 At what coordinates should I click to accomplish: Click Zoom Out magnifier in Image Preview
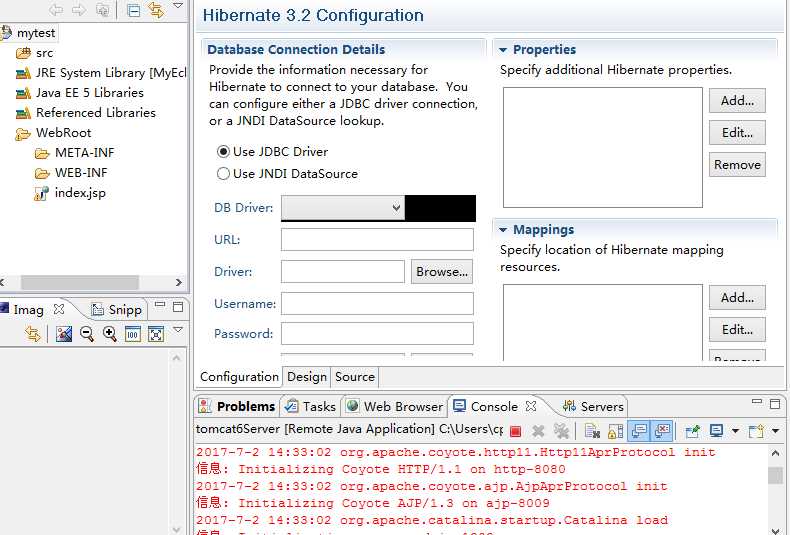pyautogui.click(x=87, y=333)
